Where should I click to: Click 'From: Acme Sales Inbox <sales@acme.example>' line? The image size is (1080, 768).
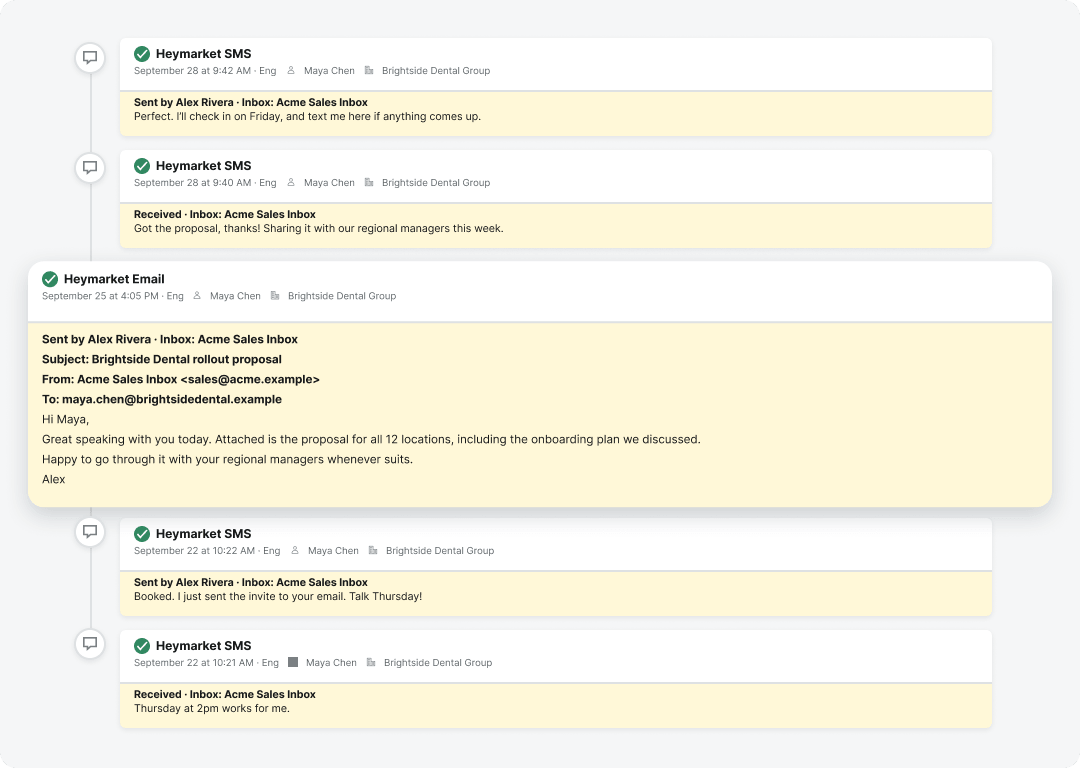pos(180,379)
